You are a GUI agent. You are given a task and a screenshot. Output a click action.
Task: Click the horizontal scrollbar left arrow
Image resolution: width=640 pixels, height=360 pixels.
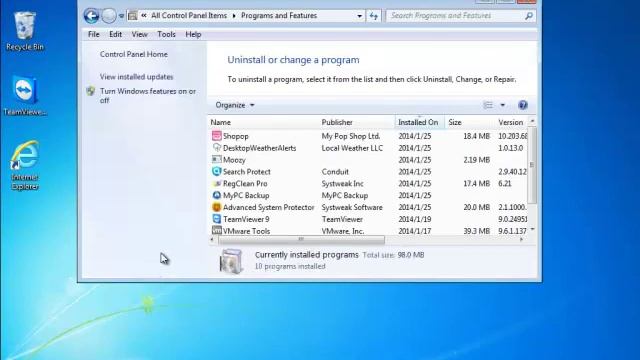[x=212, y=240]
